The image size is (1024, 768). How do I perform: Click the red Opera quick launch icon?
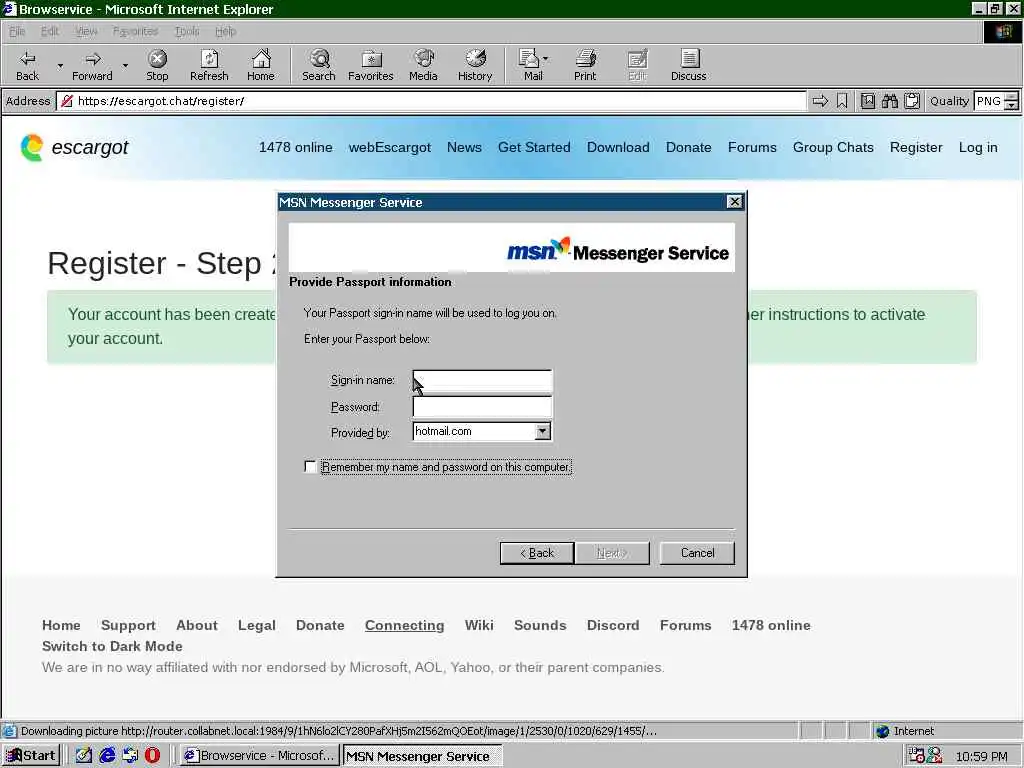[x=152, y=755]
